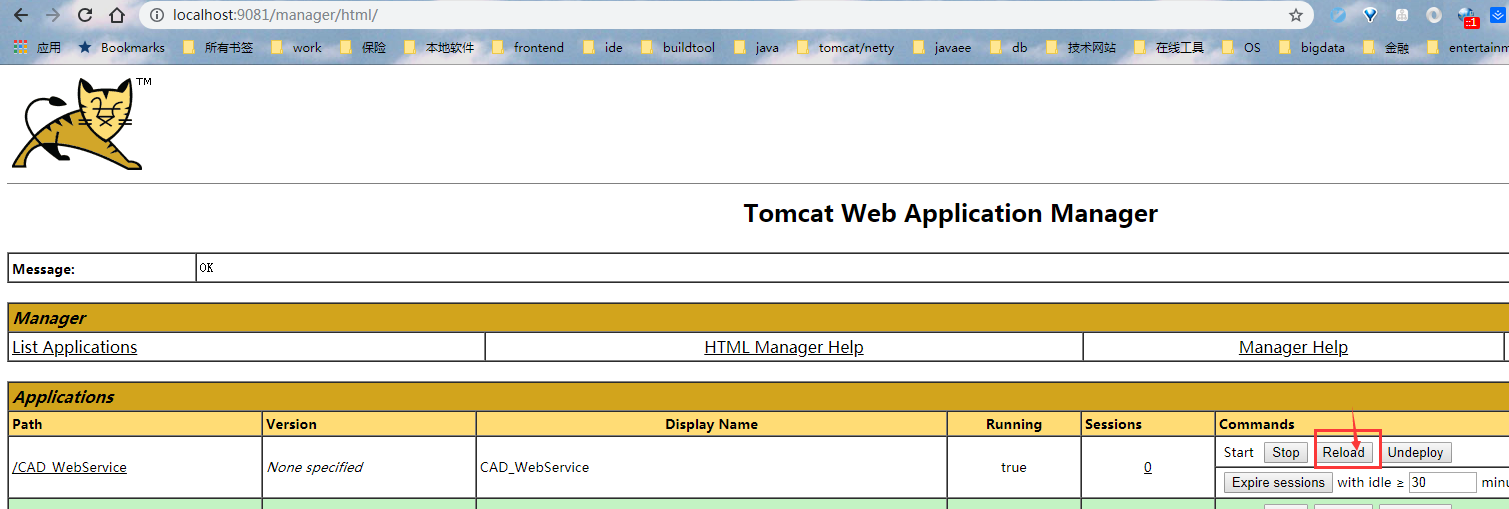Click the browser forward arrow
Image resolution: width=1509 pixels, height=509 pixels.
coord(53,15)
